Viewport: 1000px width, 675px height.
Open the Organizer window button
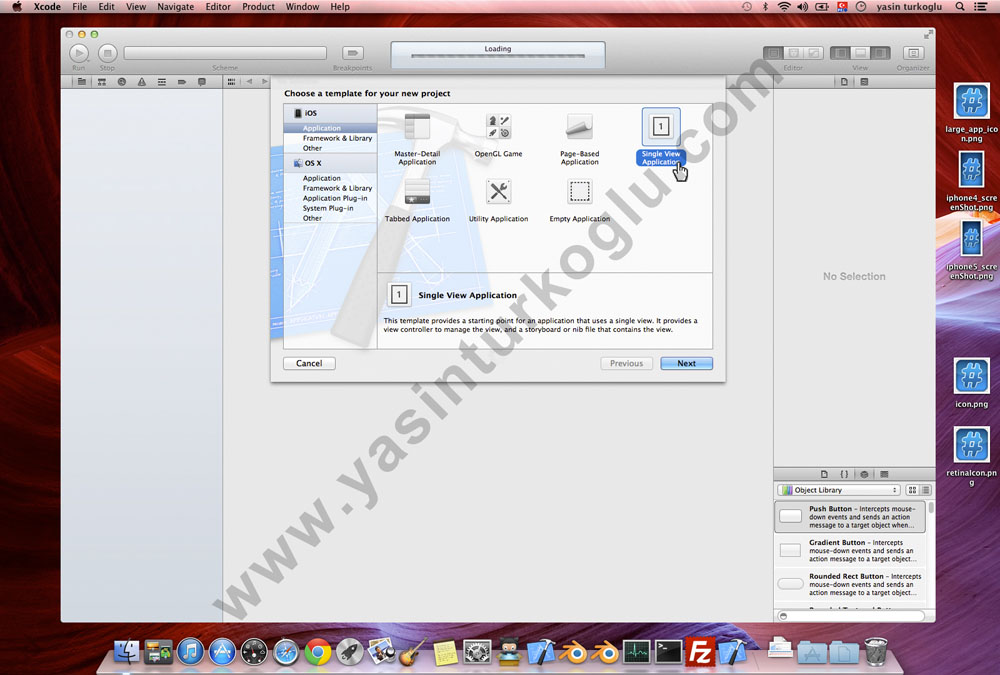coord(913,53)
